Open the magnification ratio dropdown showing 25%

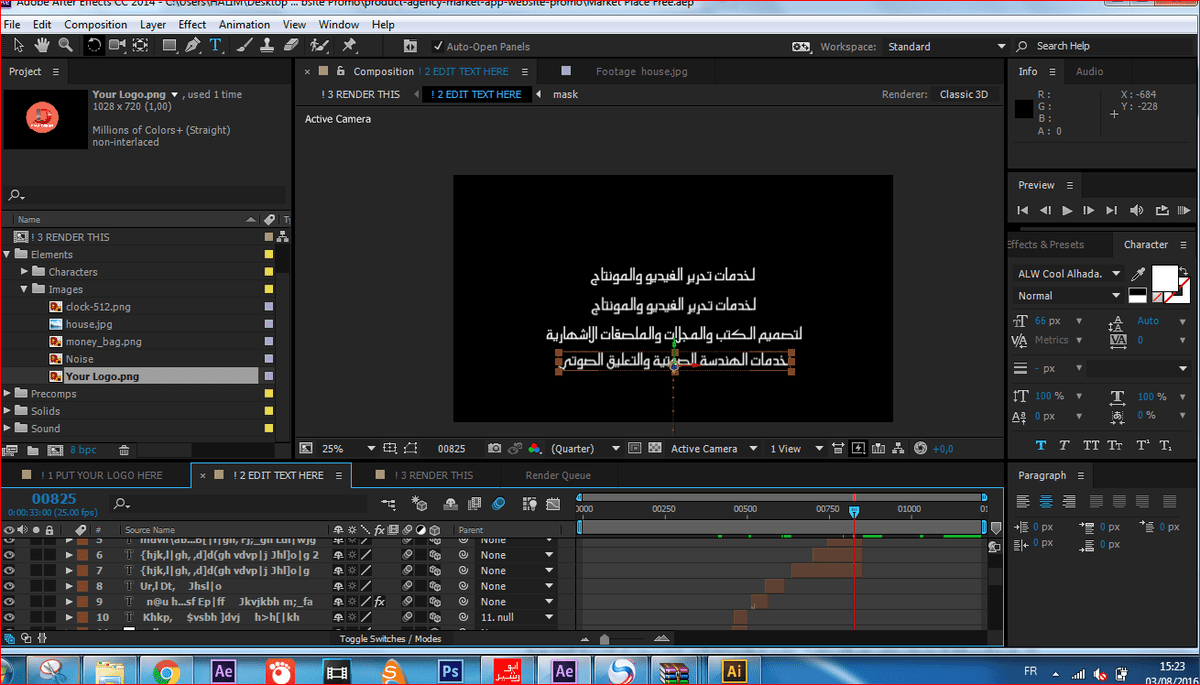pos(340,449)
